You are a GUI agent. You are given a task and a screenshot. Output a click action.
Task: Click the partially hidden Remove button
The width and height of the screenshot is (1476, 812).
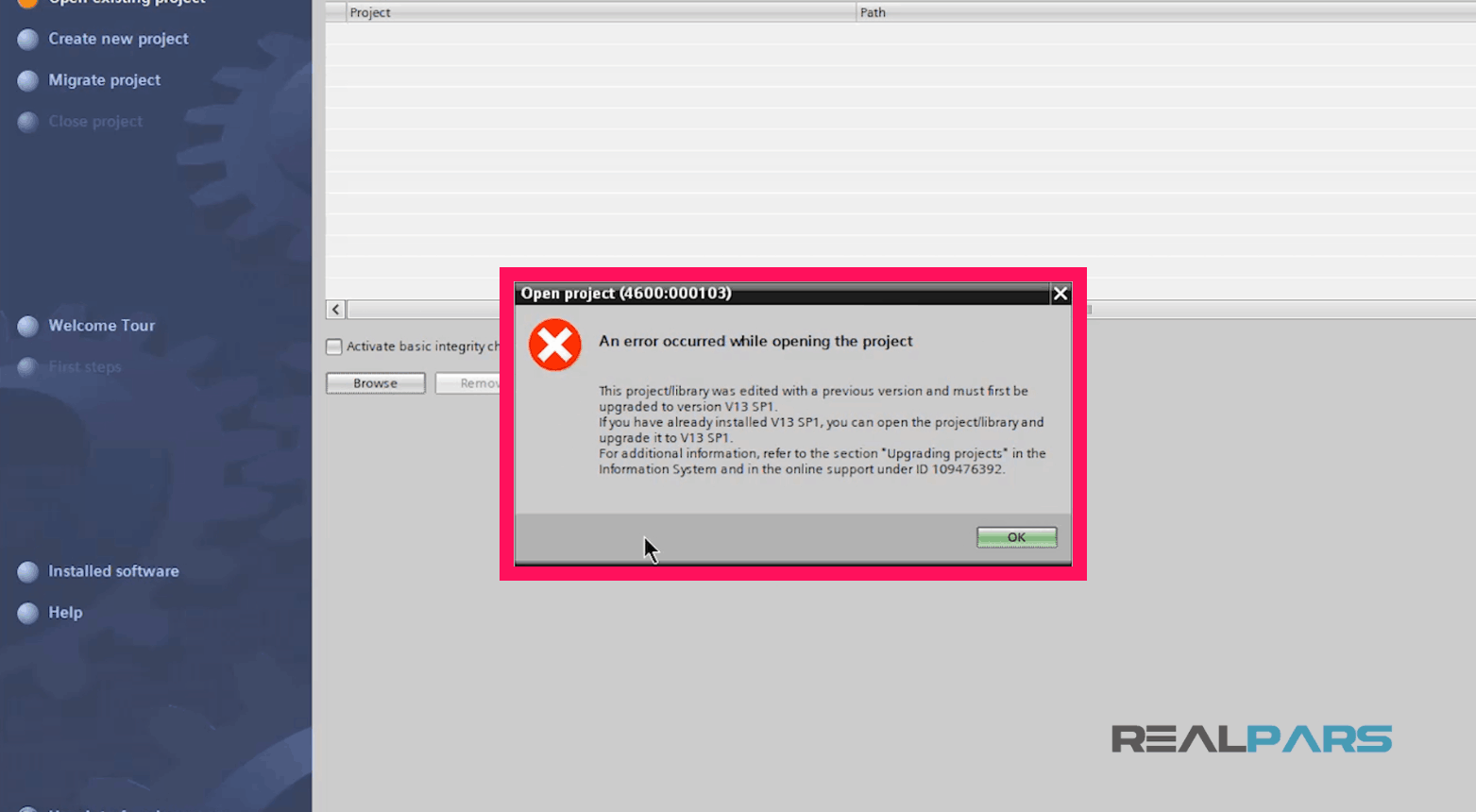click(x=468, y=383)
